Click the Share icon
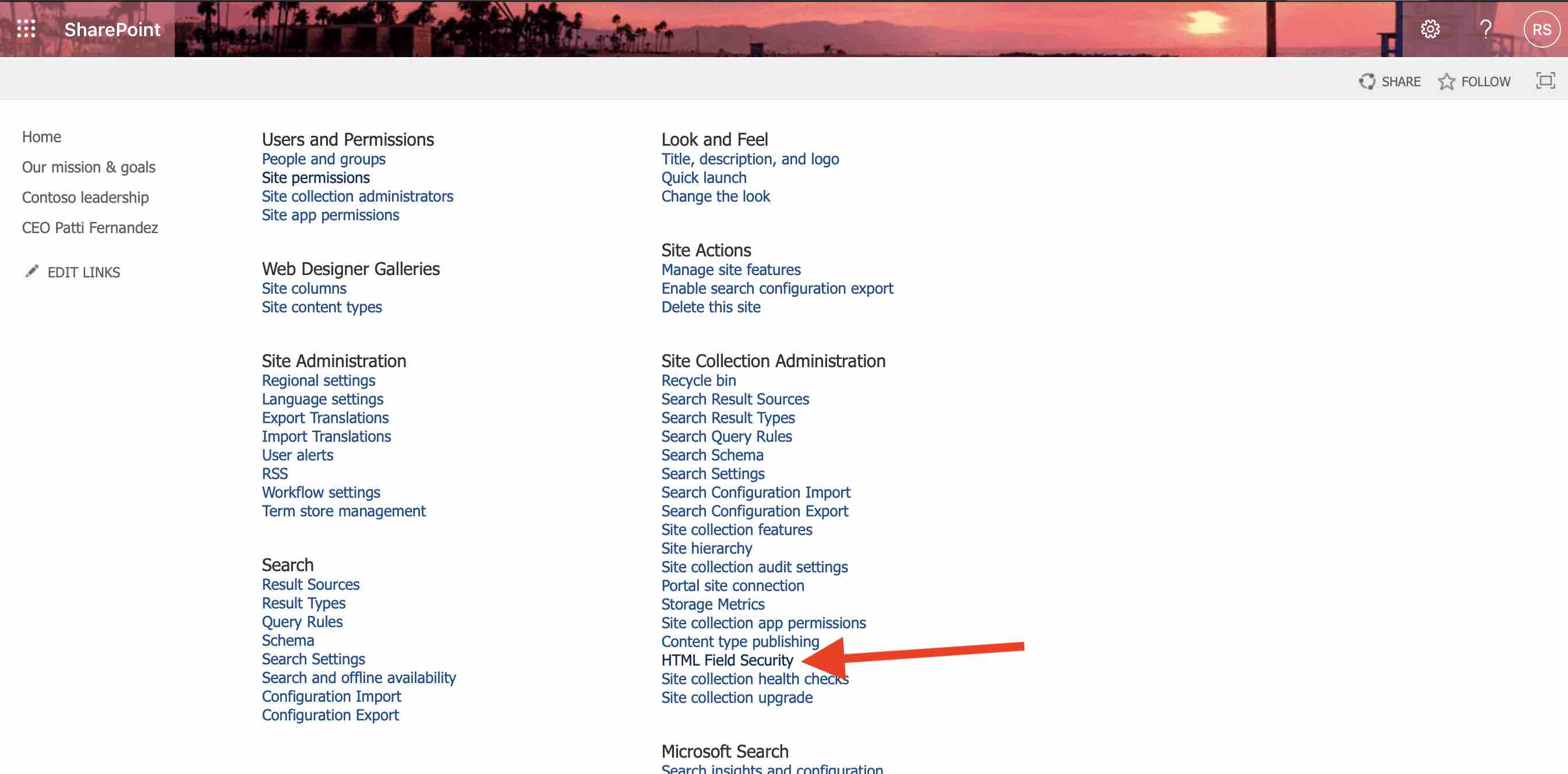This screenshot has width=1568, height=774. 1367,80
